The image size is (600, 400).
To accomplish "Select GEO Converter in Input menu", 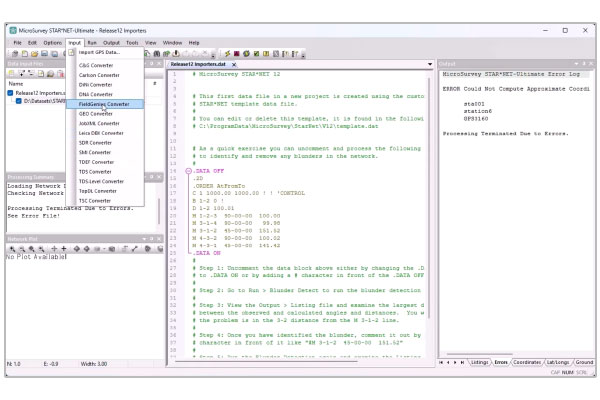I will tap(105, 114).
